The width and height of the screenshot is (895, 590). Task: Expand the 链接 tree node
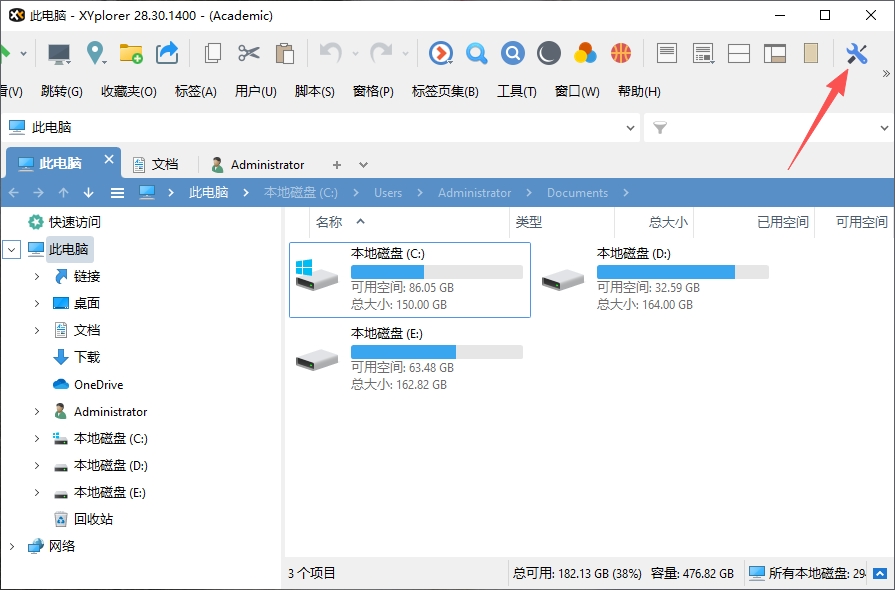37,277
